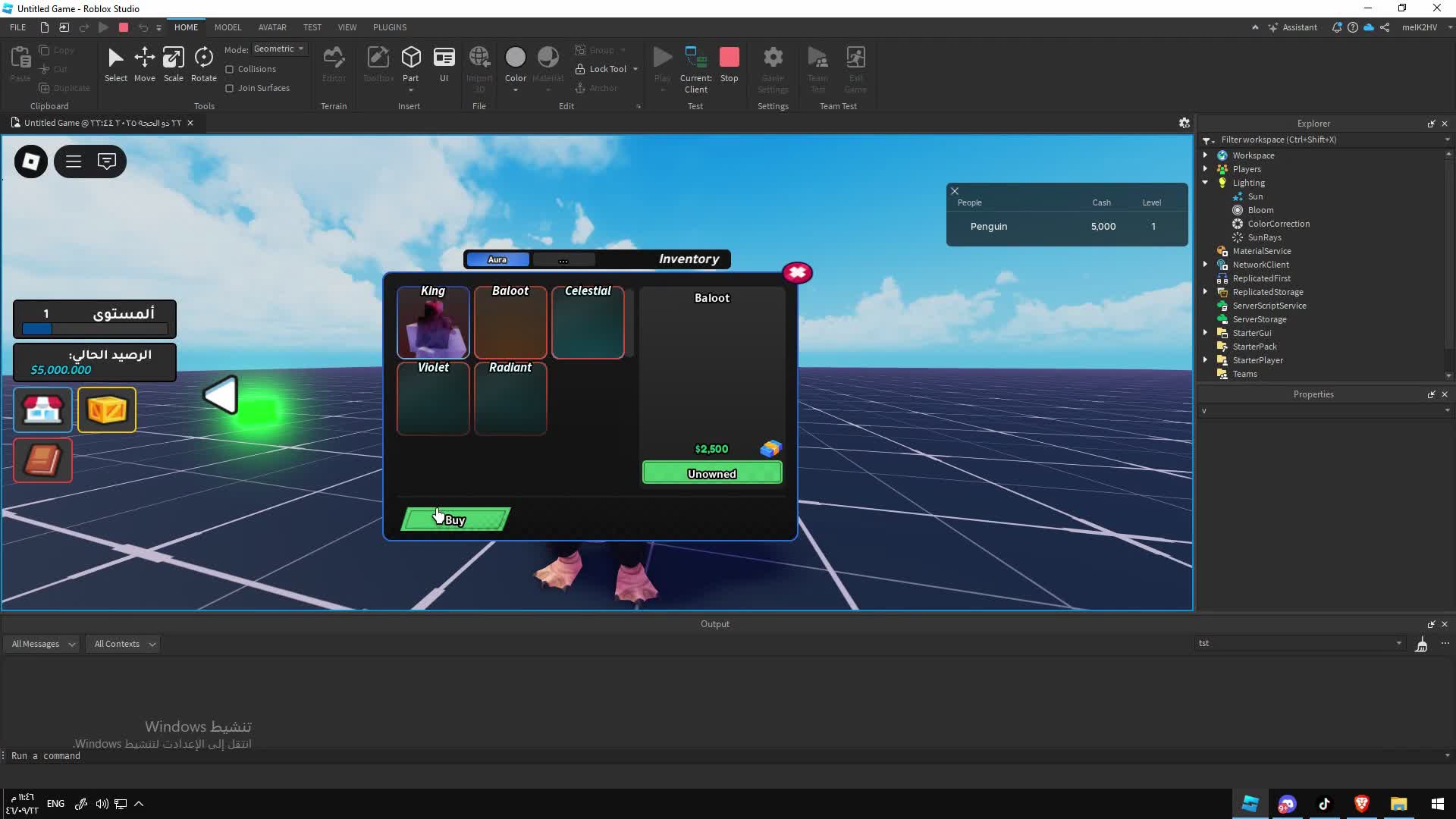Insert a Part from the ribbon
1456x819 pixels.
pyautogui.click(x=410, y=59)
